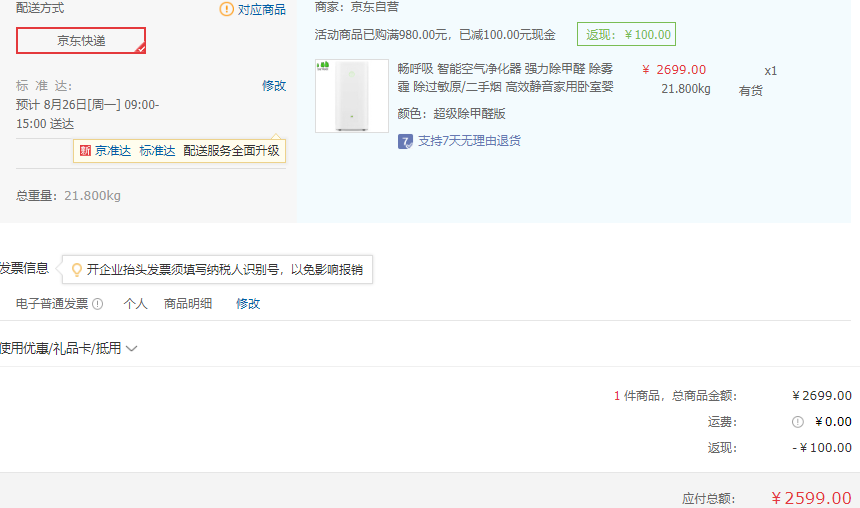The image size is (860, 508).
Task: Click 商品明细 invoice content text
Action: point(188,304)
